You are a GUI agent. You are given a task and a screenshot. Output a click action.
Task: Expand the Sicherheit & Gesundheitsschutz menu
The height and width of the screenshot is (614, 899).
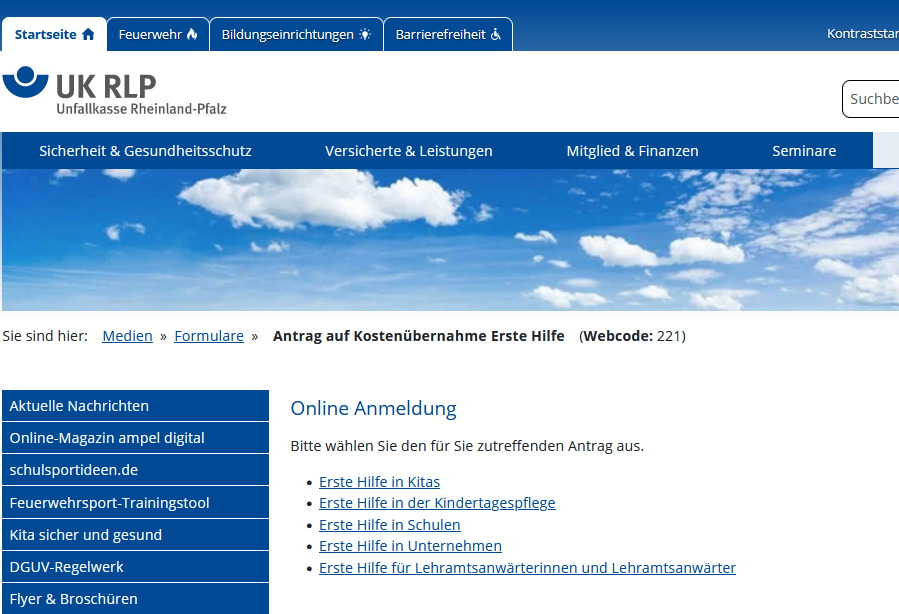pos(145,151)
